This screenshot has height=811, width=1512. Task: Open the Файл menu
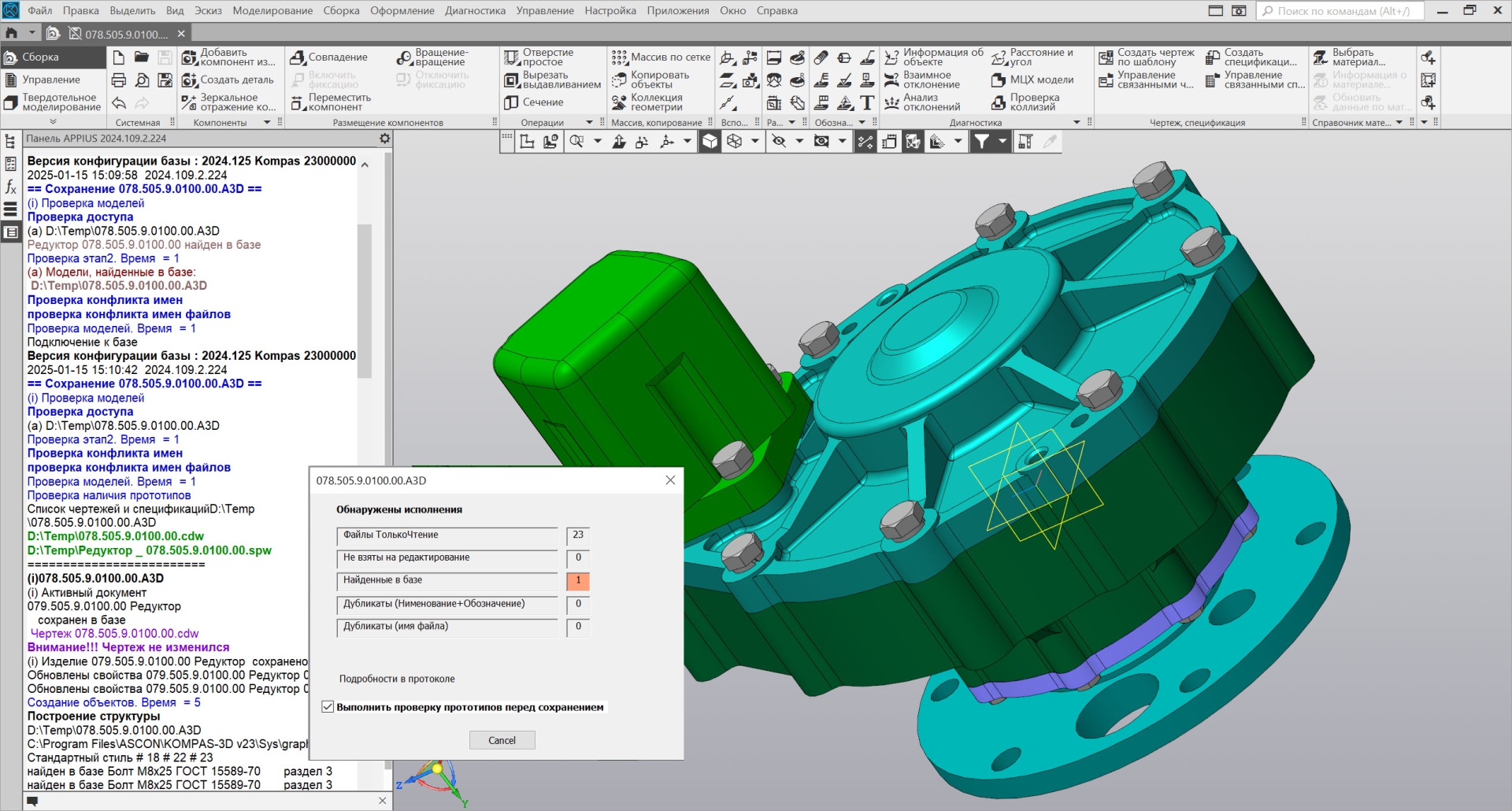point(40,10)
